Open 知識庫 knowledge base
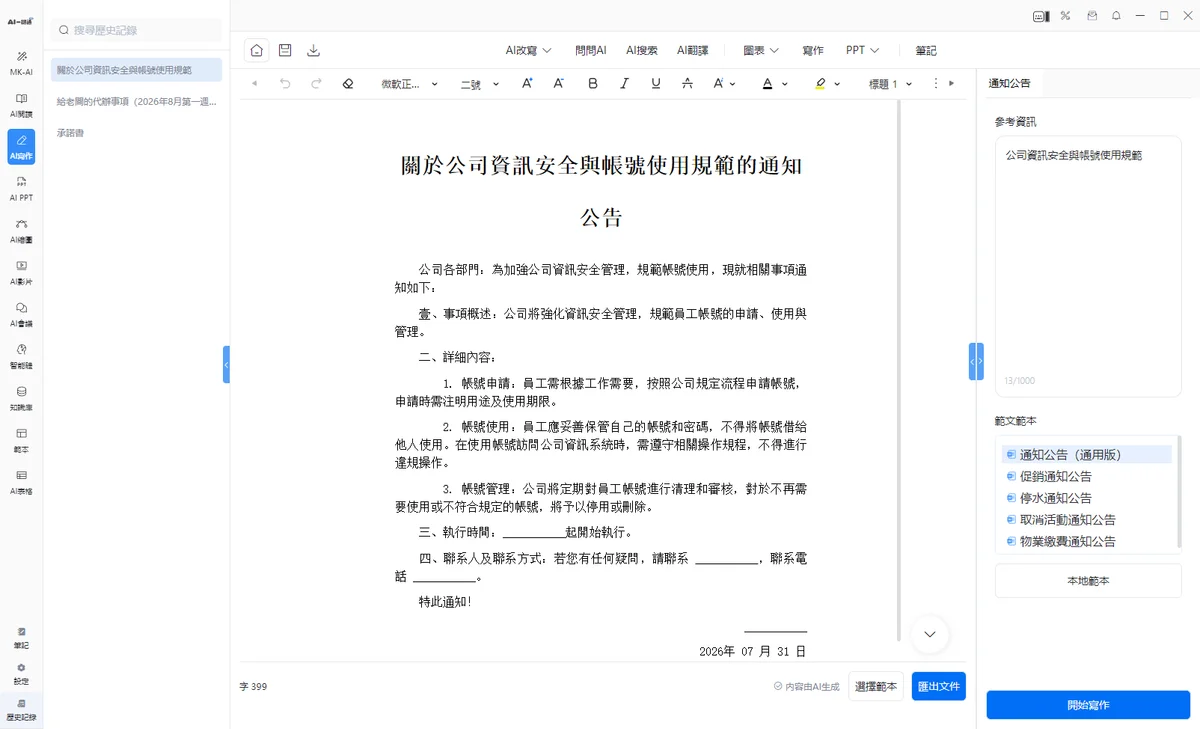1200x729 pixels. click(x=21, y=398)
